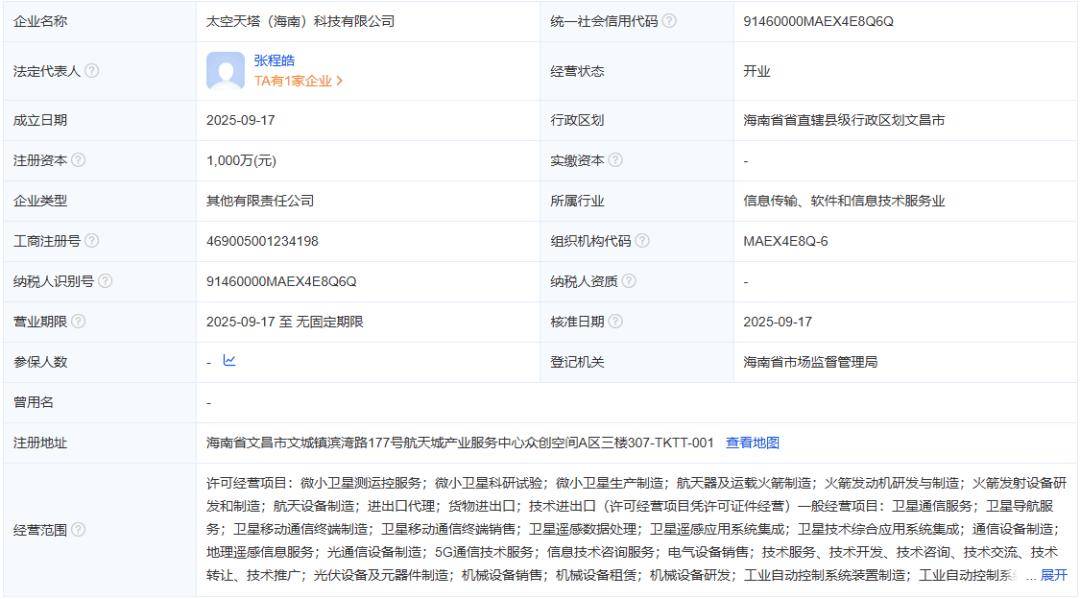Click the 参保人数 trend chart icon

pos(229,361)
